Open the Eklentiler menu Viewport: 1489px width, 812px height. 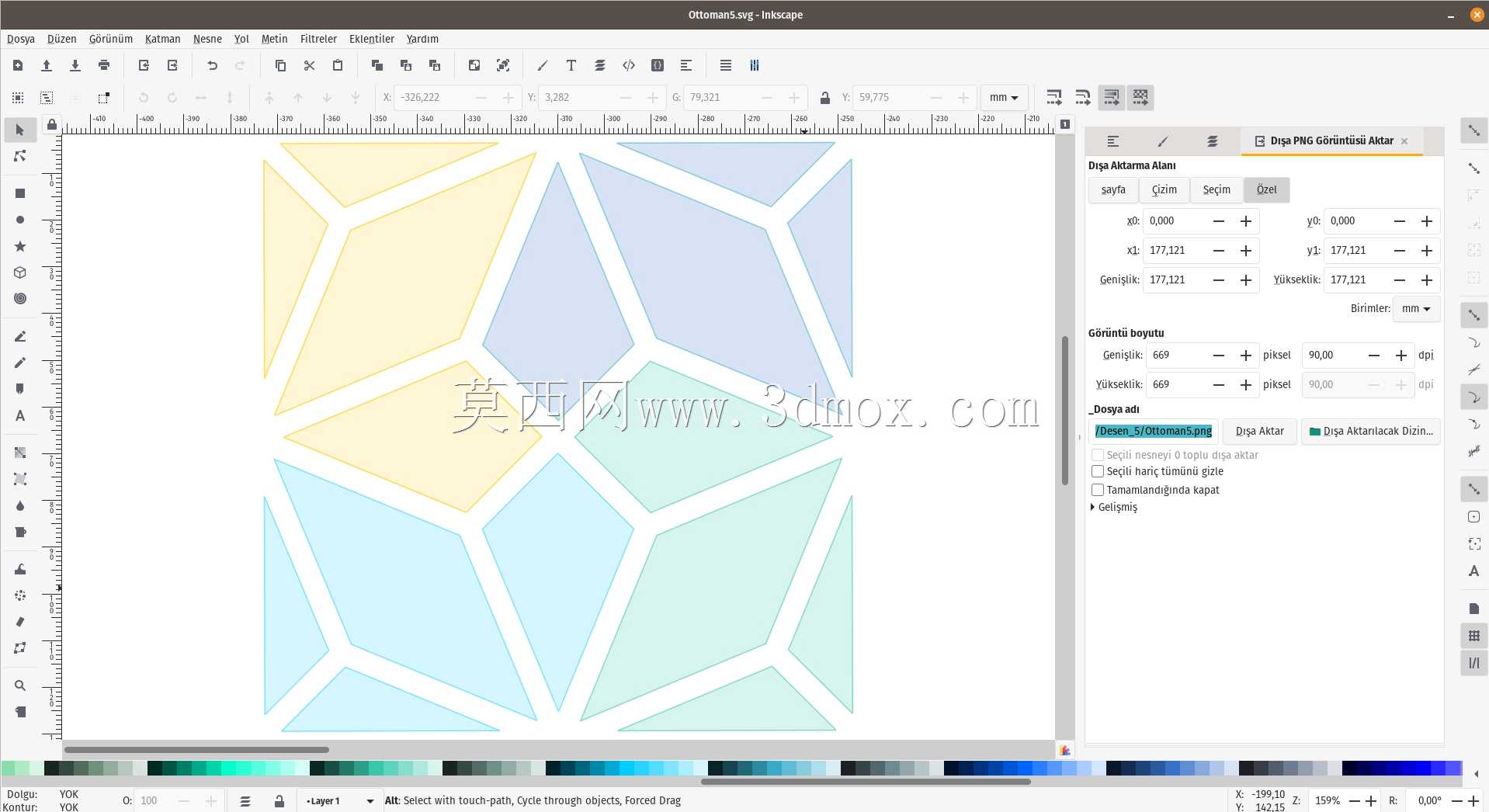(x=372, y=39)
